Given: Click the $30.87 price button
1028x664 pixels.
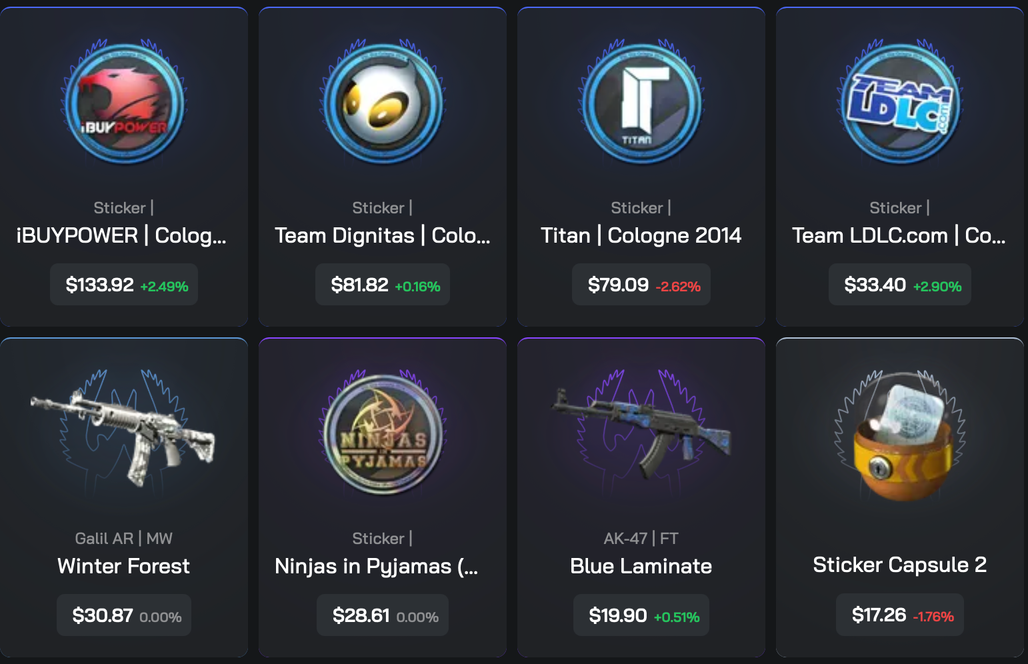Looking at the screenshot, I should pos(124,615).
